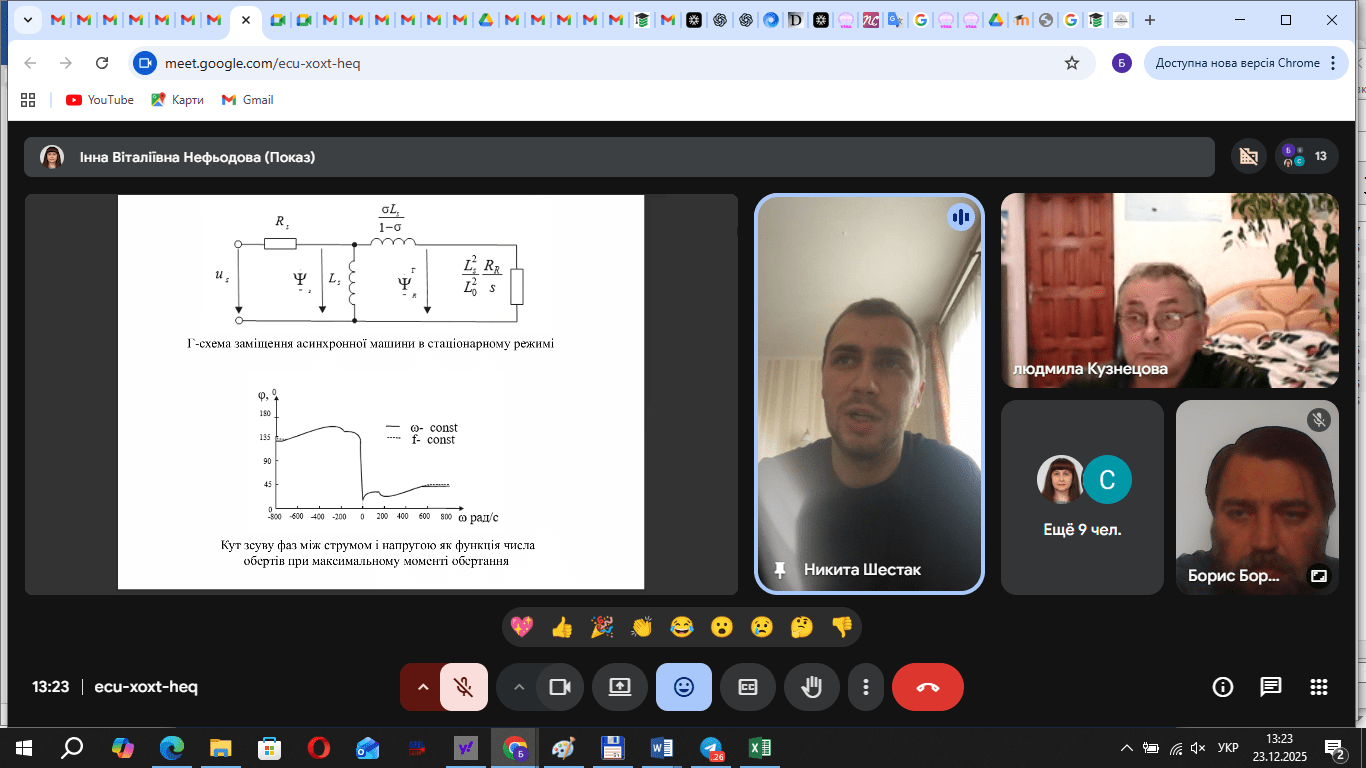
Task: Open the YouTube bookmark
Action: [x=100, y=100]
